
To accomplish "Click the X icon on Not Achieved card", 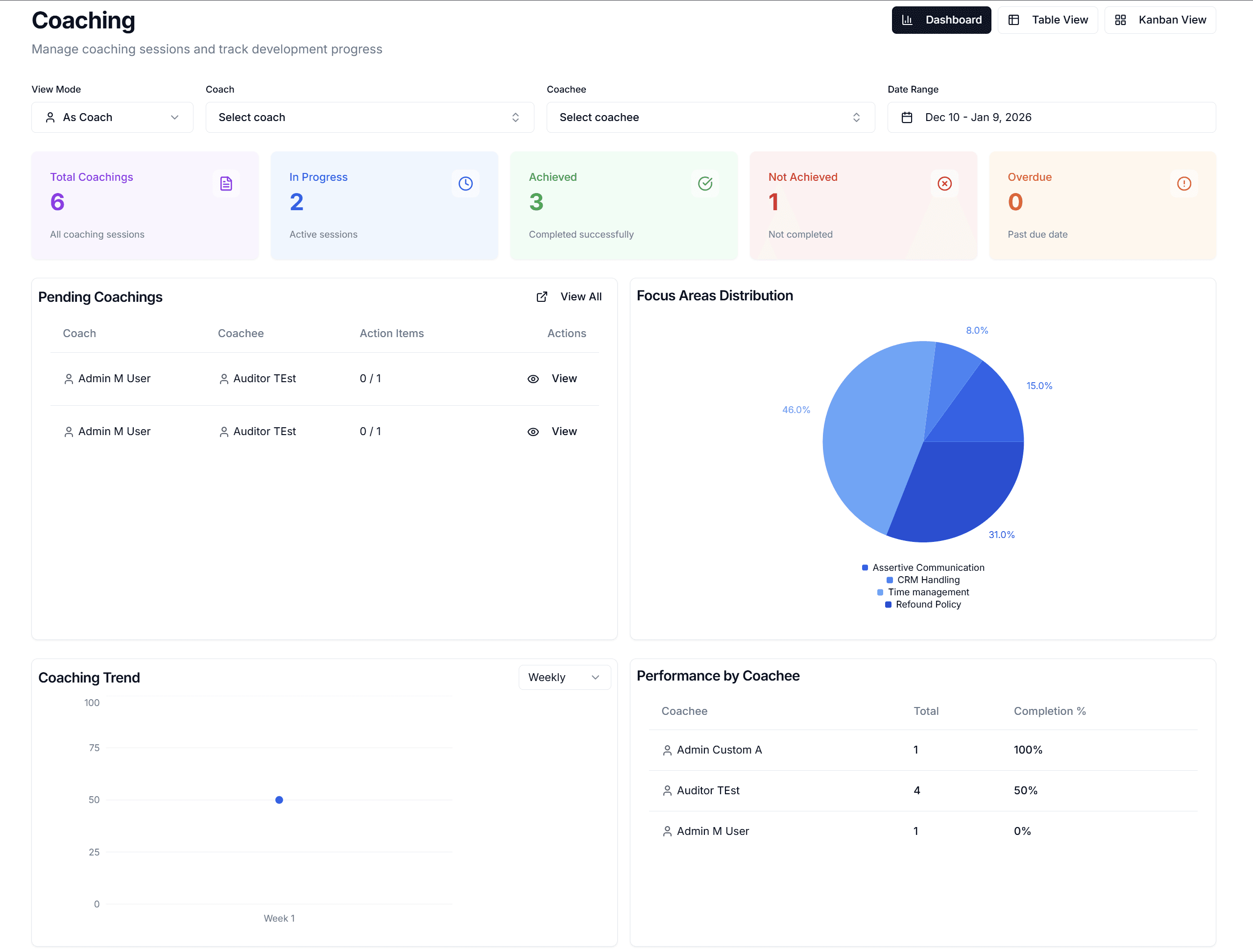I will [945, 183].
